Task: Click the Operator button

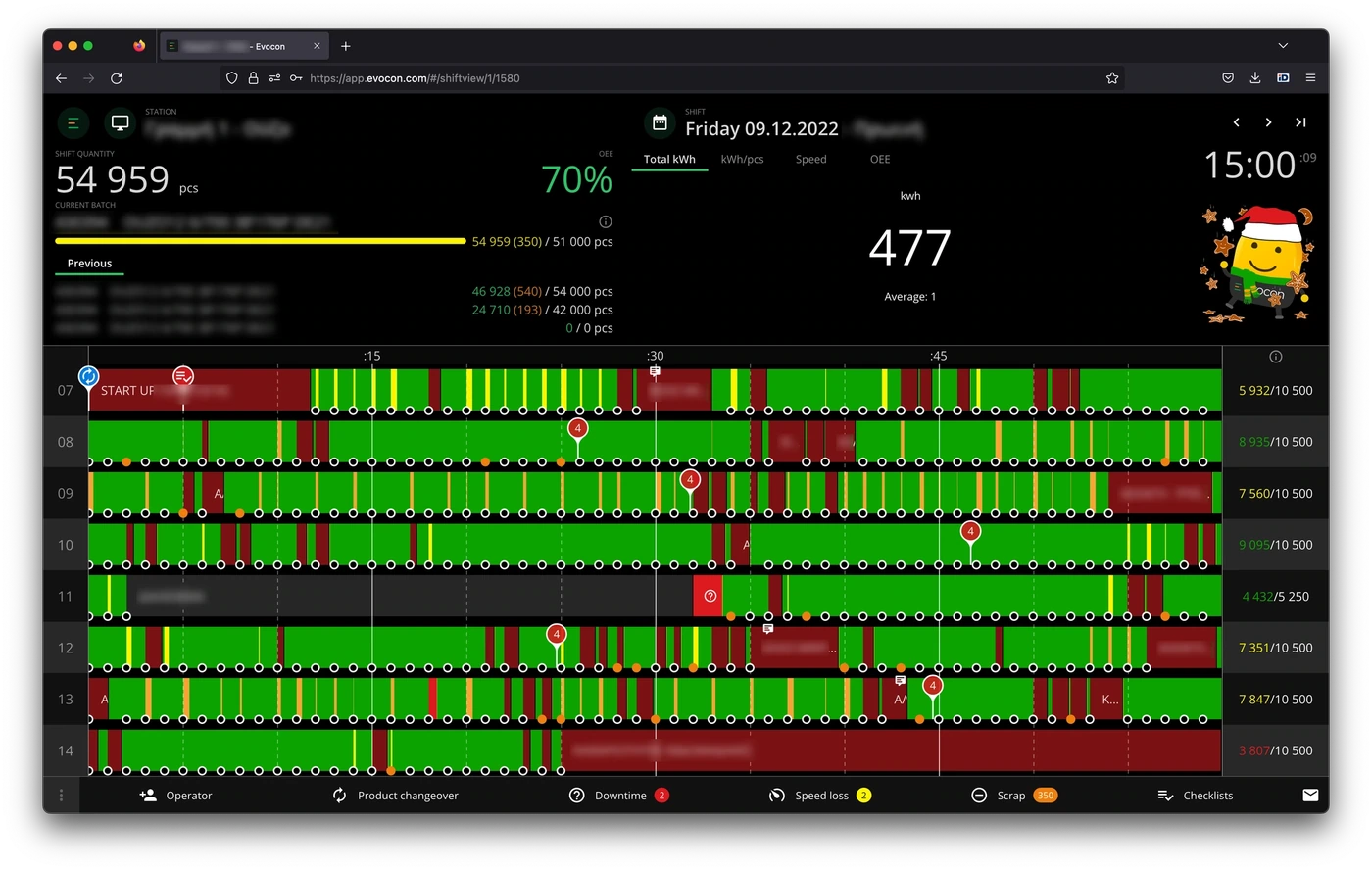Action: [x=176, y=796]
